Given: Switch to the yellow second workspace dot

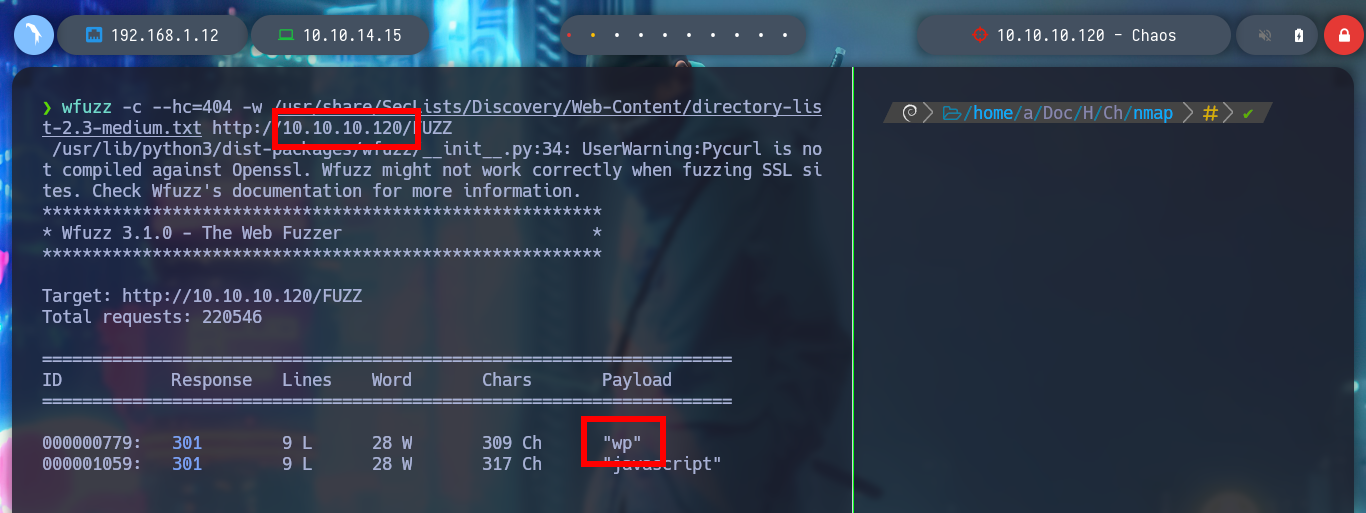Looking at the screenshot, I should 593,35.
